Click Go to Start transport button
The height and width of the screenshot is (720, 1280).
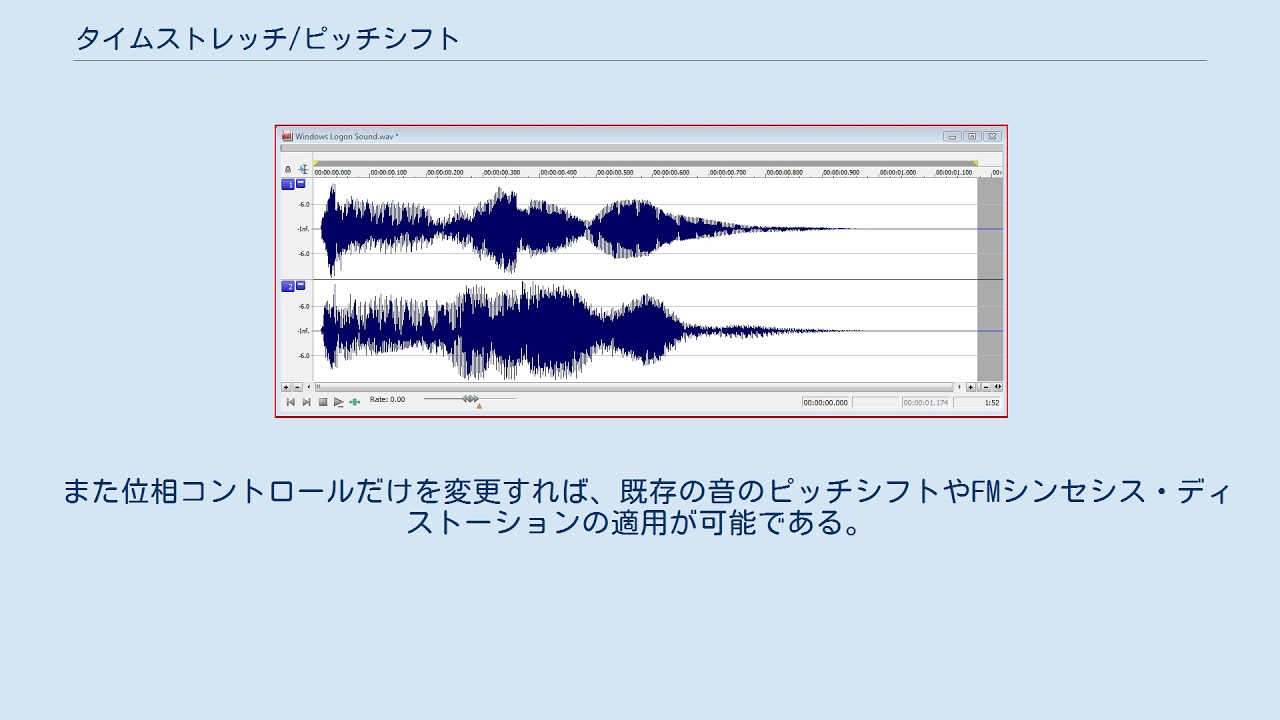point(291,402)
